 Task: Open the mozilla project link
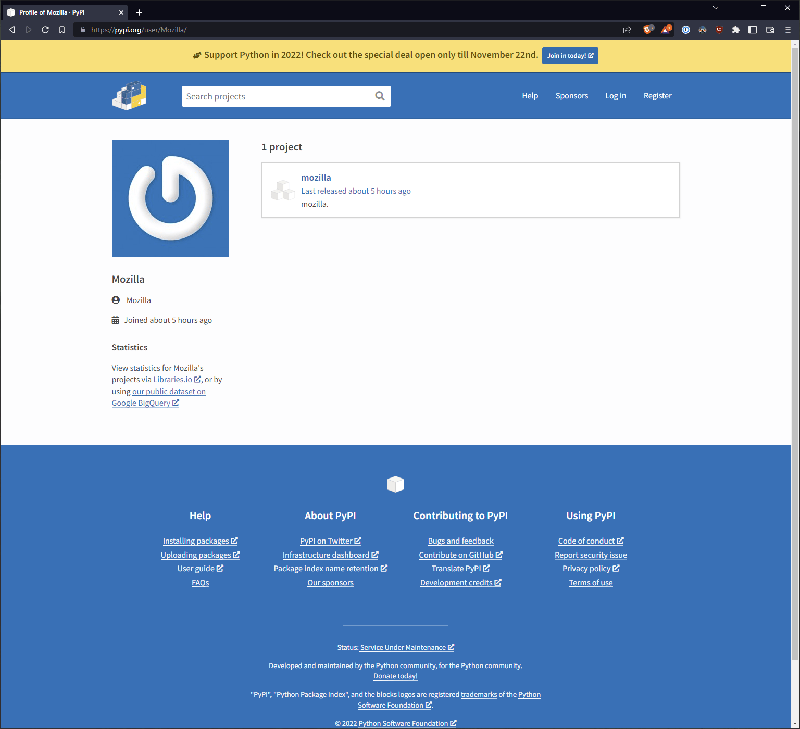316,178
